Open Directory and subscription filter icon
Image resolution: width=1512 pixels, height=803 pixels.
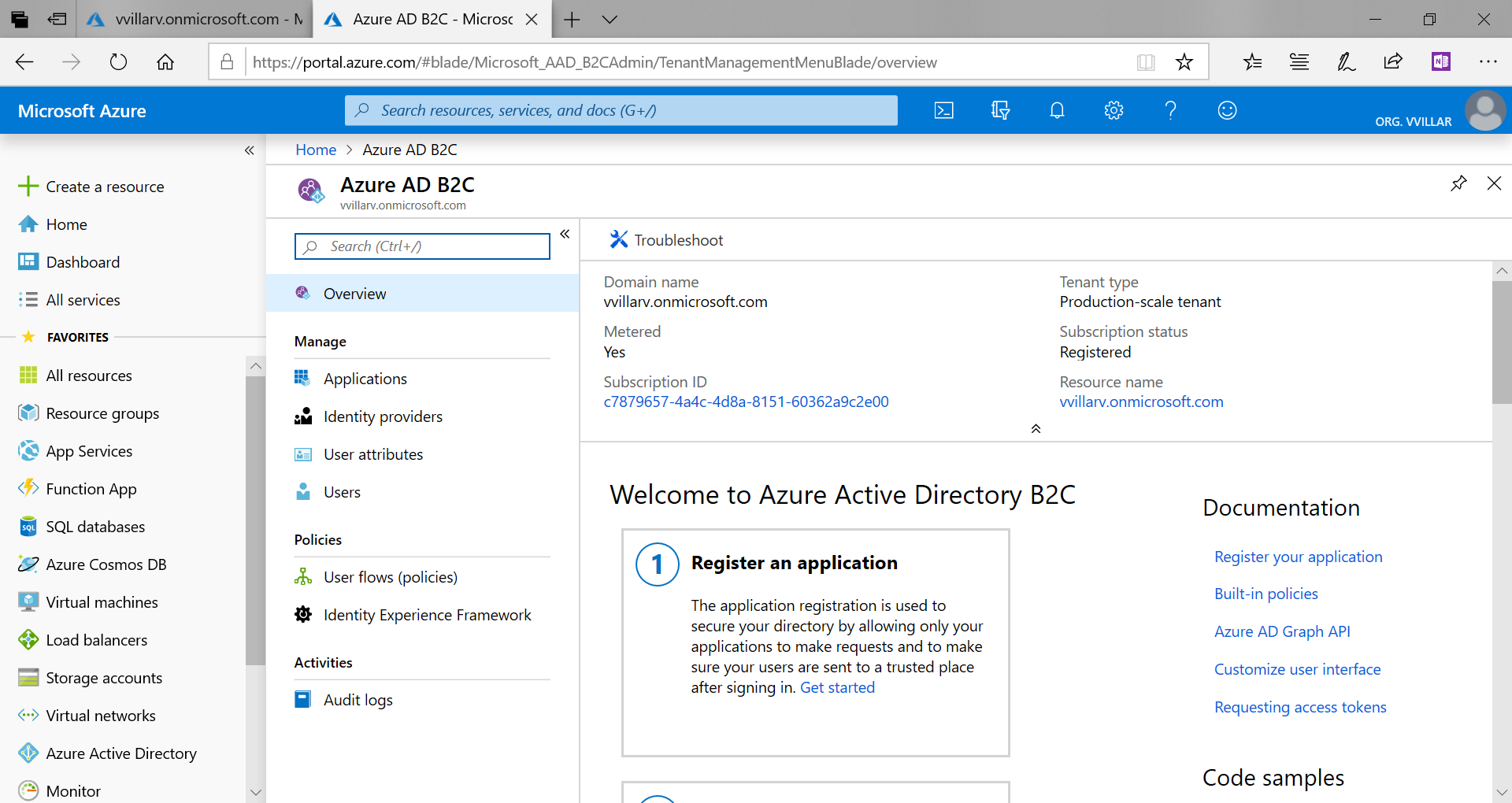point(1000,110)
